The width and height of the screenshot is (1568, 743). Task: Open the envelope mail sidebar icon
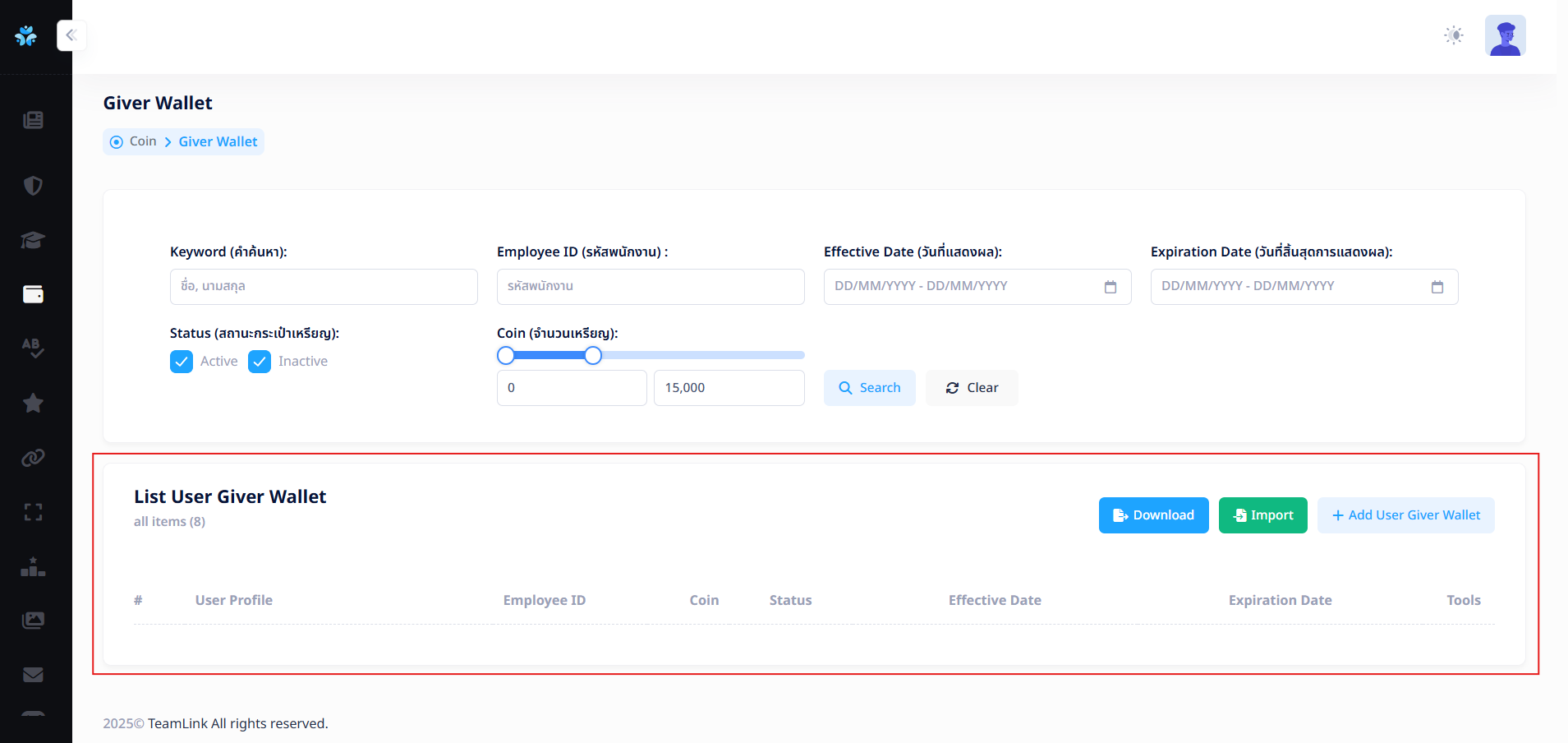33,675
